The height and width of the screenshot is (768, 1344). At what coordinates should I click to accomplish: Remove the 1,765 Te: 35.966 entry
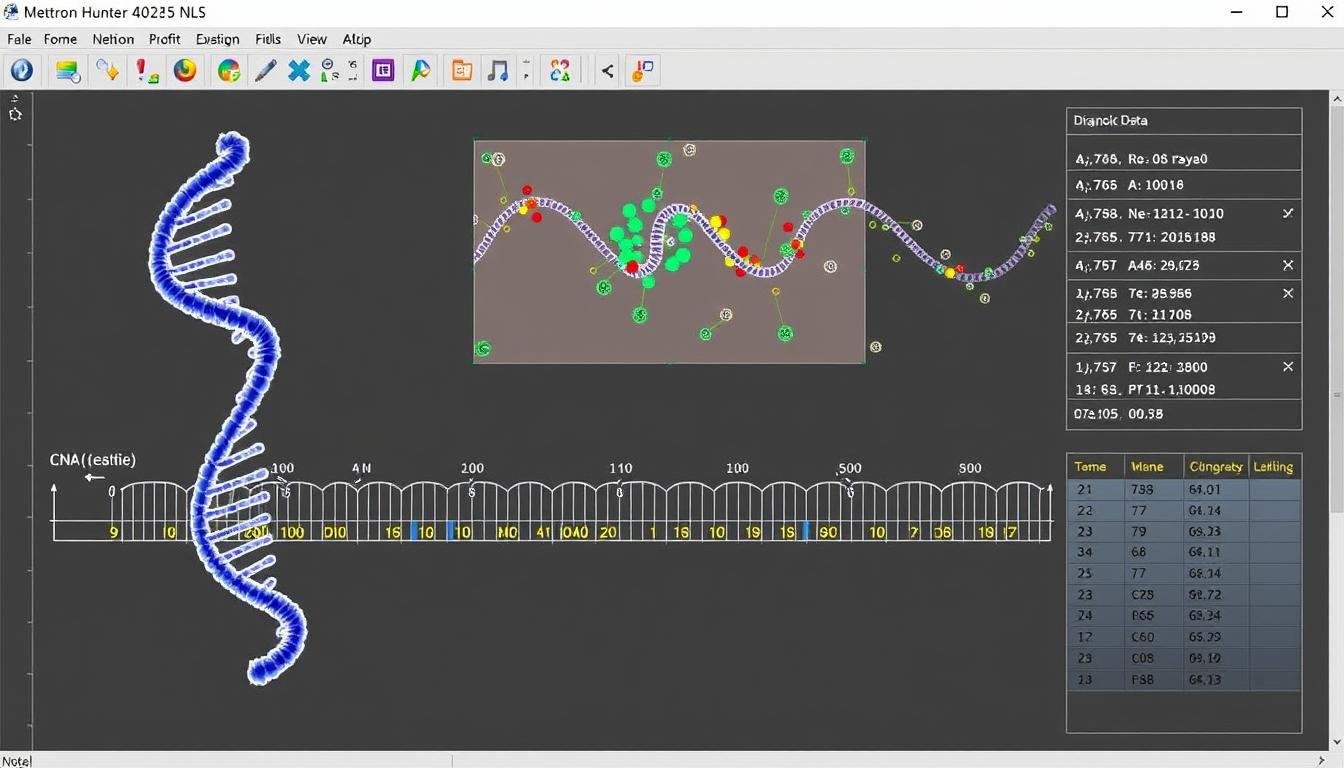coord(1288,293)
